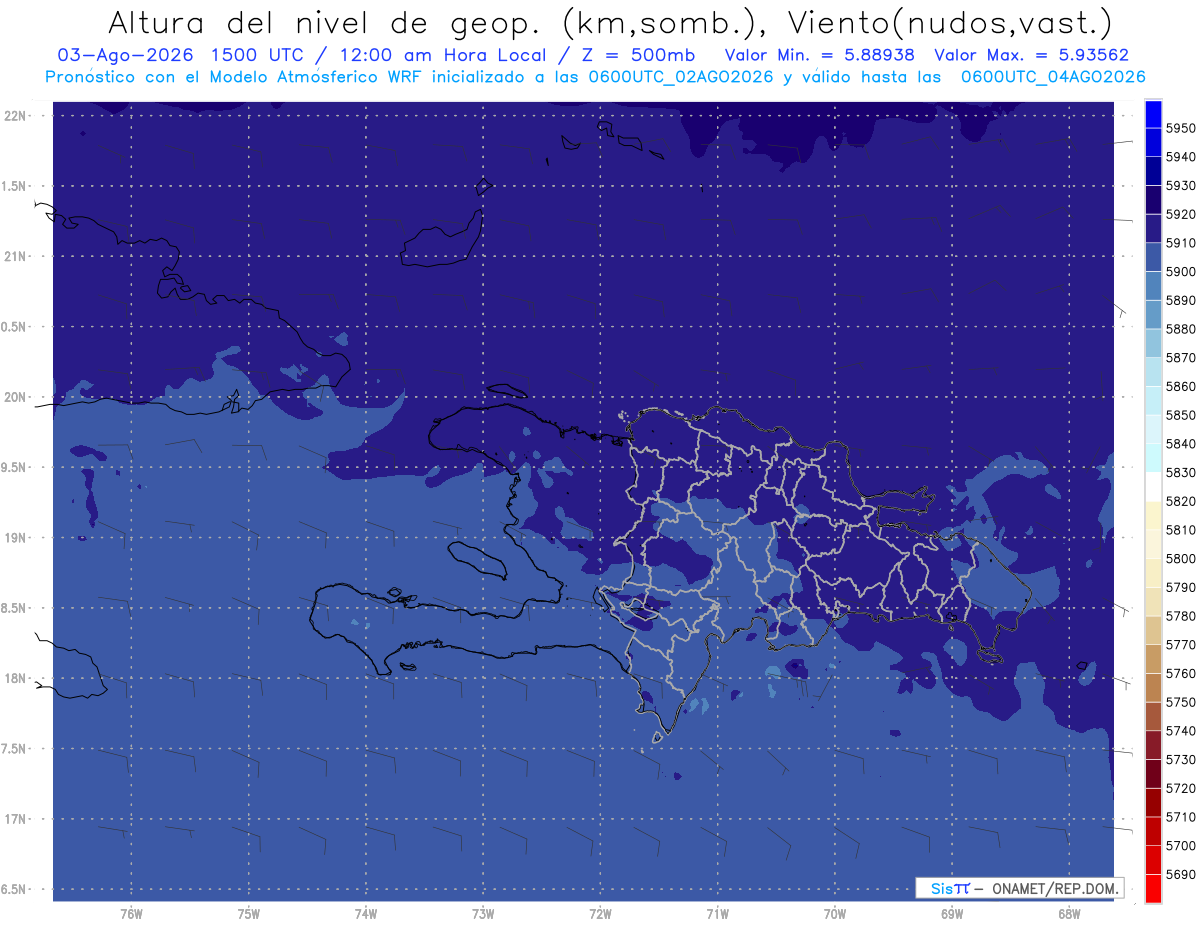Click the tan swatch between 5760 and 5770

[x=1153, y=659]
